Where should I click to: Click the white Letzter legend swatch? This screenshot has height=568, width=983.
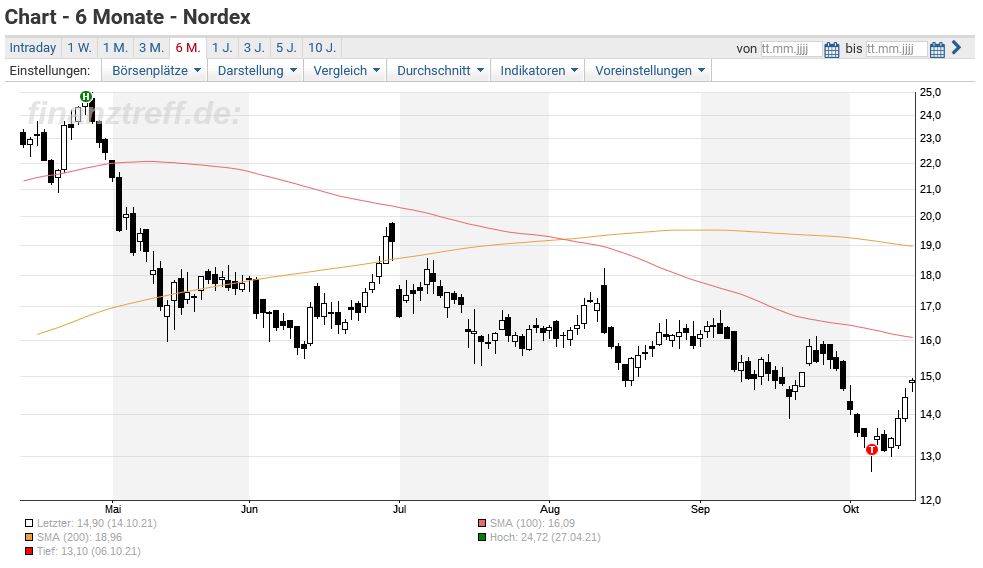tap(29, 523)
